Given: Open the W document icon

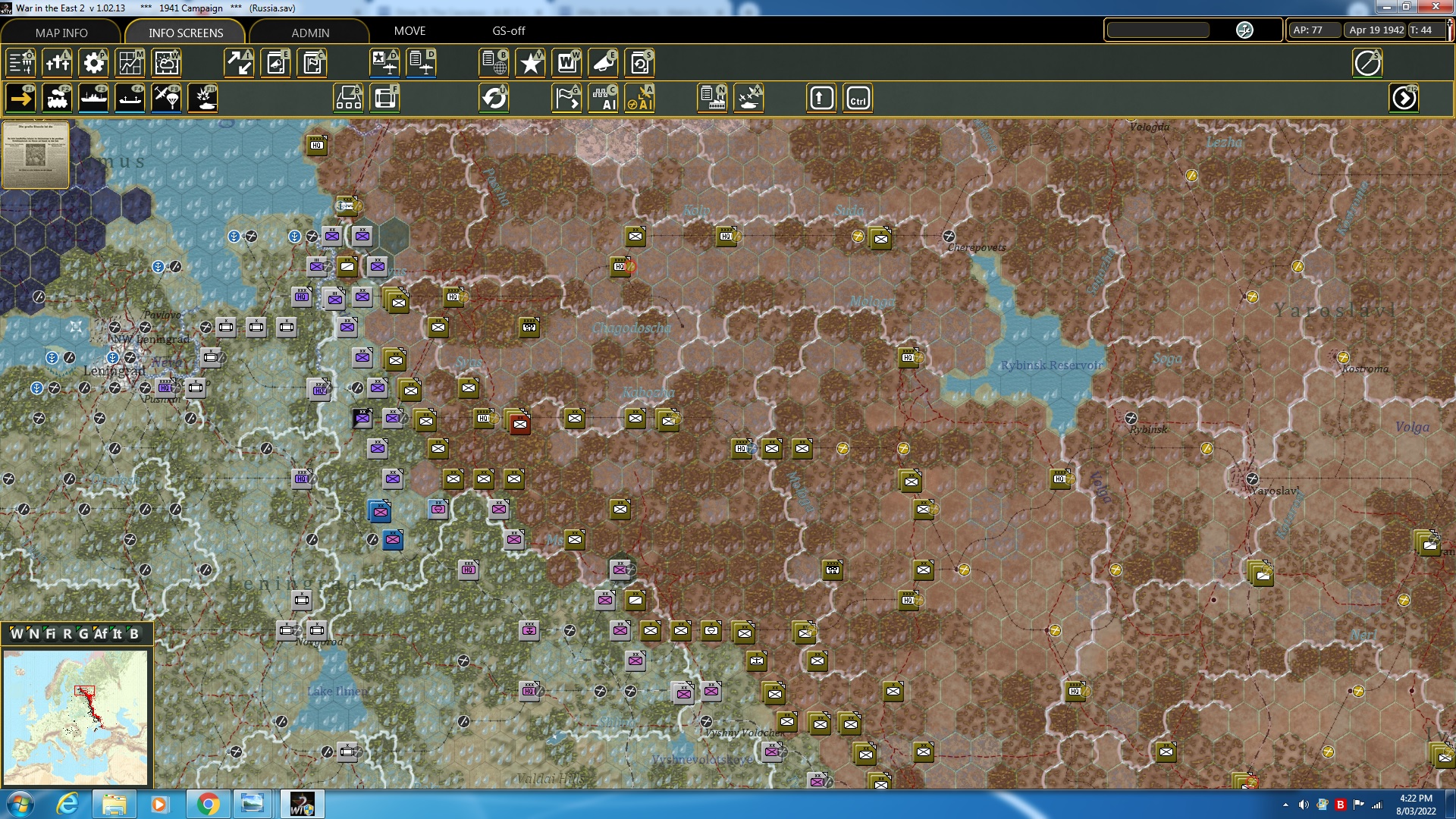Looking at the screenshot, I should point(566,63).
